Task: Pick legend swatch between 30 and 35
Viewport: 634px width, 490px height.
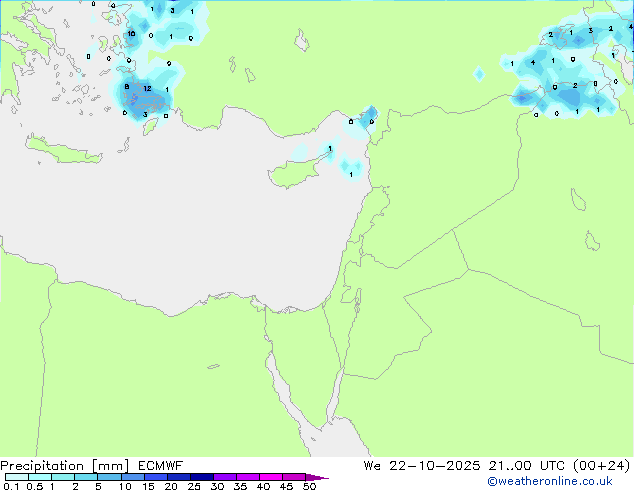Action: point(224,477)
